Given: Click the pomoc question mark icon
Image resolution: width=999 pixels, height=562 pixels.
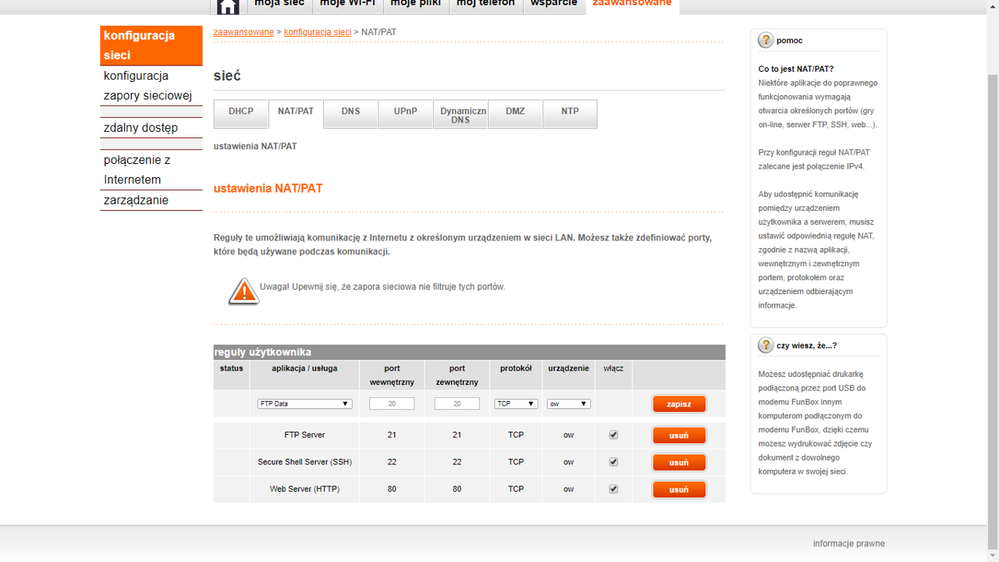Looking at the screenshot, I should coord(765,40).
